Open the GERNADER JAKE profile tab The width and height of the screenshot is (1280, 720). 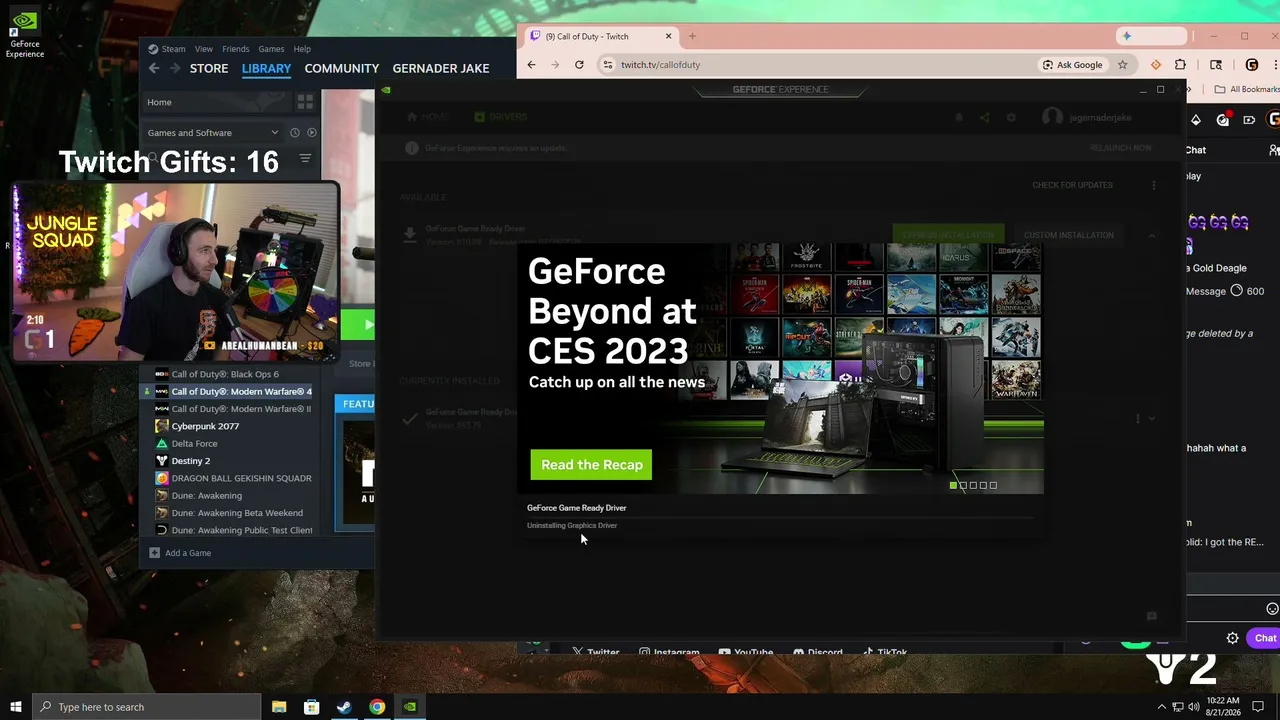click(x=441, y=68)
